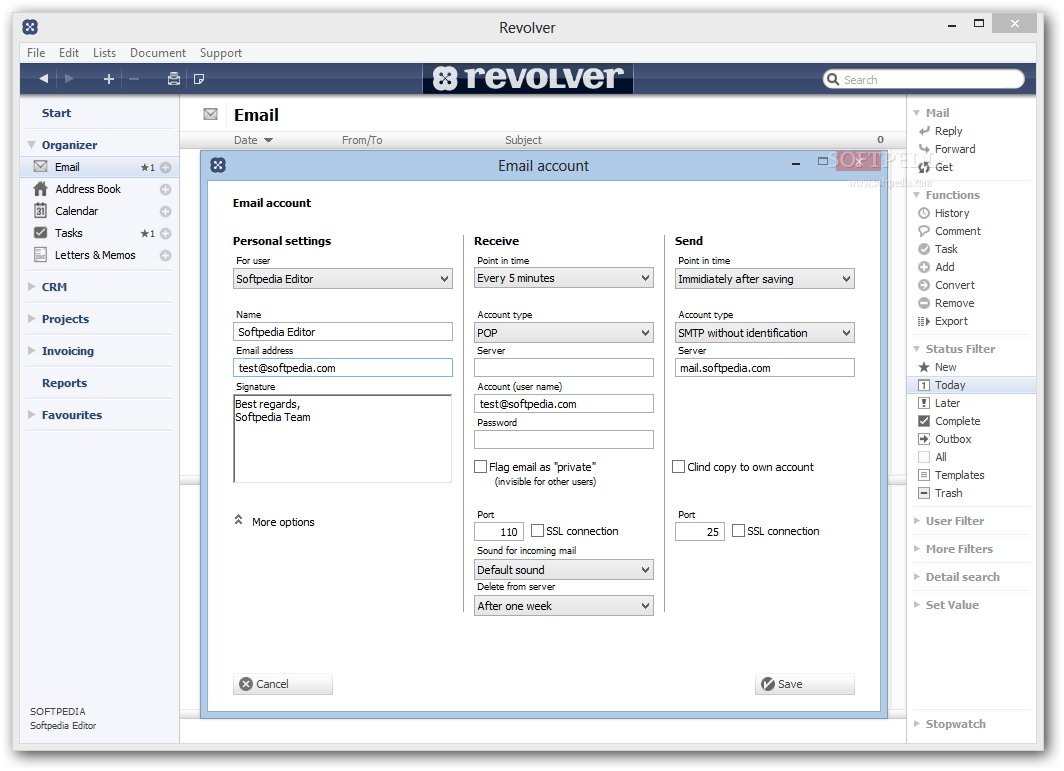The width and height of the screenshot is (1064, 771).
Task: Enable Flag email as private checkbox
Action: pos(480,467)
